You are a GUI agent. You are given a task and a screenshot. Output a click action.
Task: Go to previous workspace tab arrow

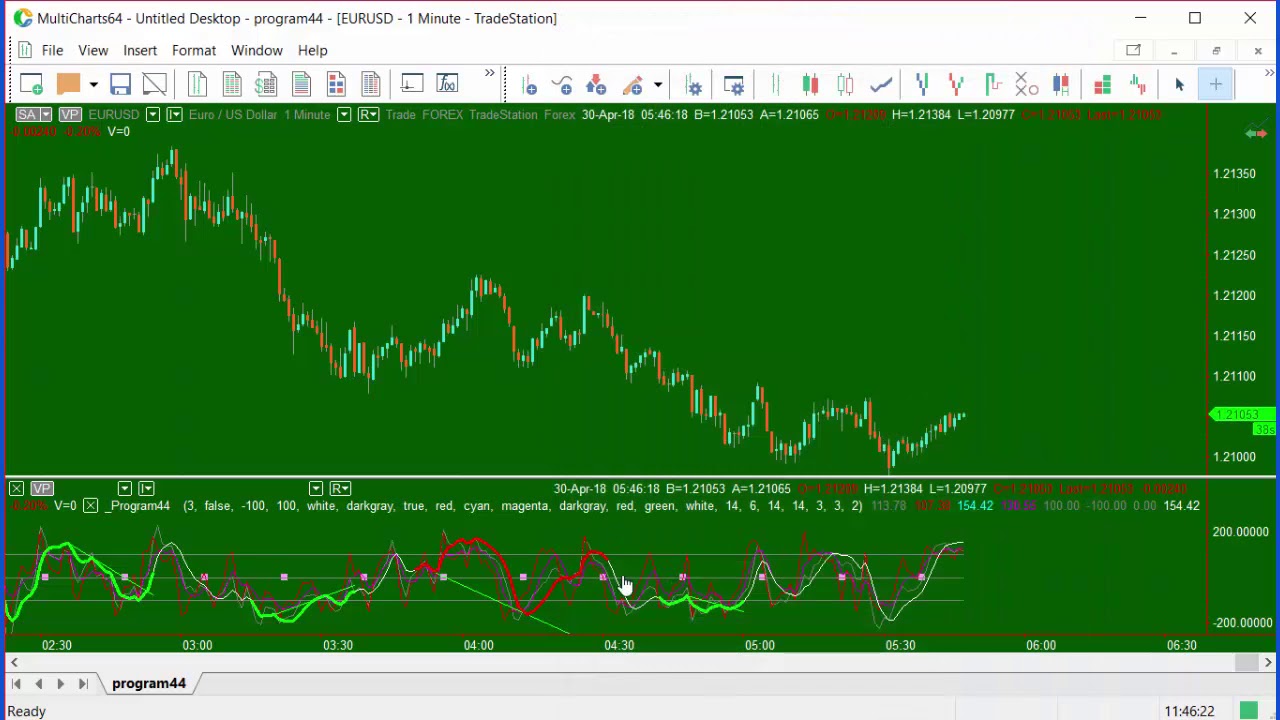pyautogui.click(x=38, y=683)
